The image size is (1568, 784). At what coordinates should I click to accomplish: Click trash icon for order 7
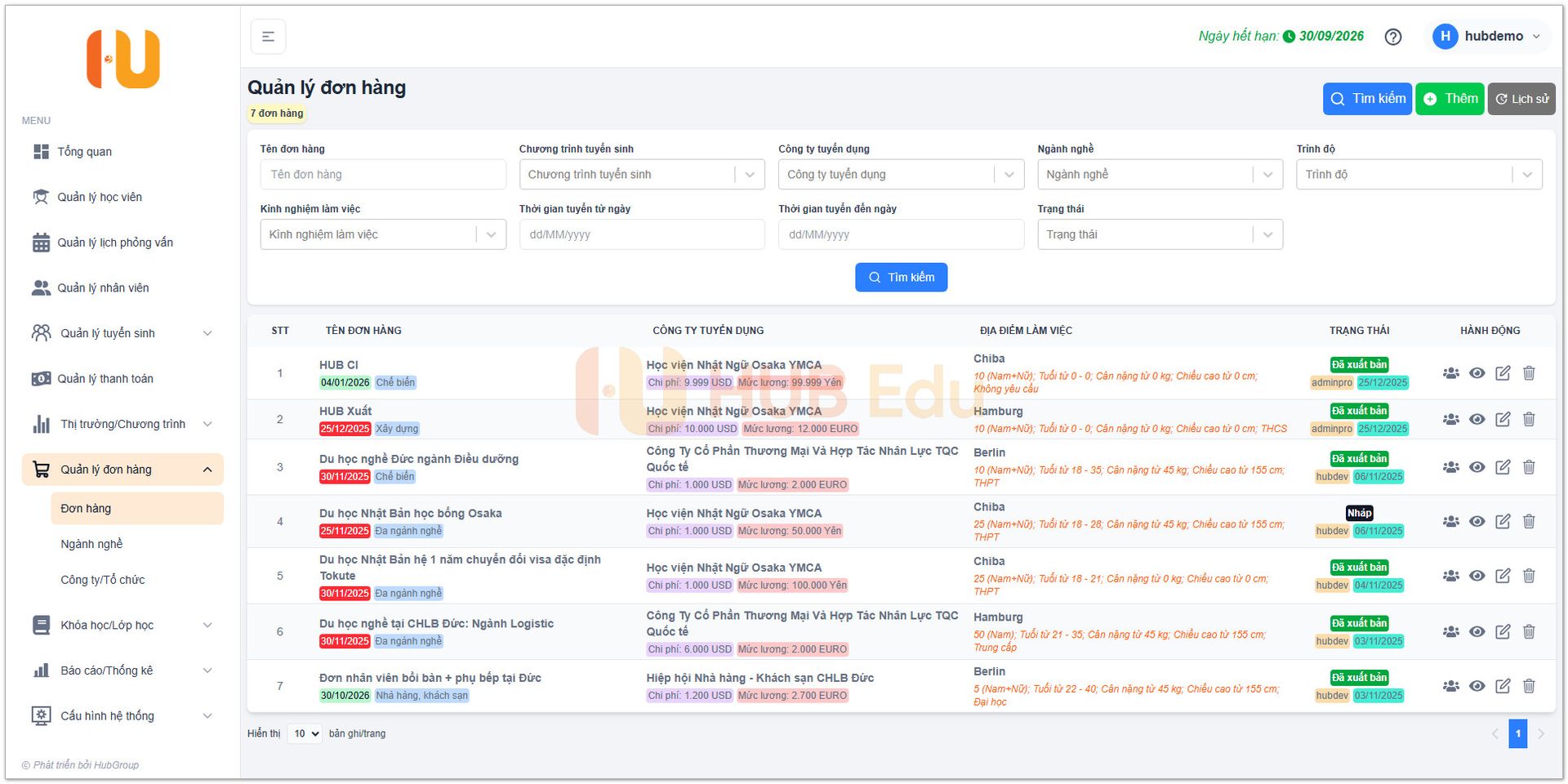[x=1529, y=686]
